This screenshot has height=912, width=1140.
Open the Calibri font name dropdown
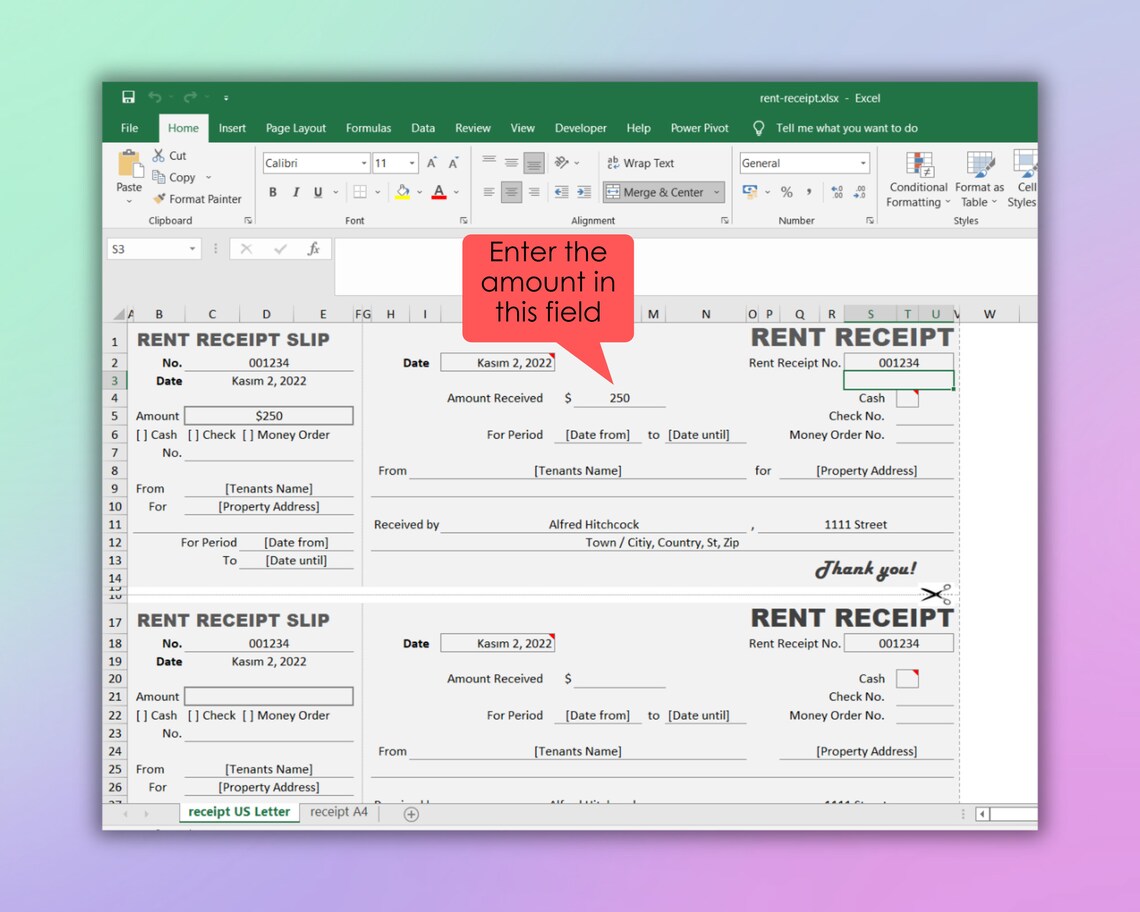click(363, 162)
